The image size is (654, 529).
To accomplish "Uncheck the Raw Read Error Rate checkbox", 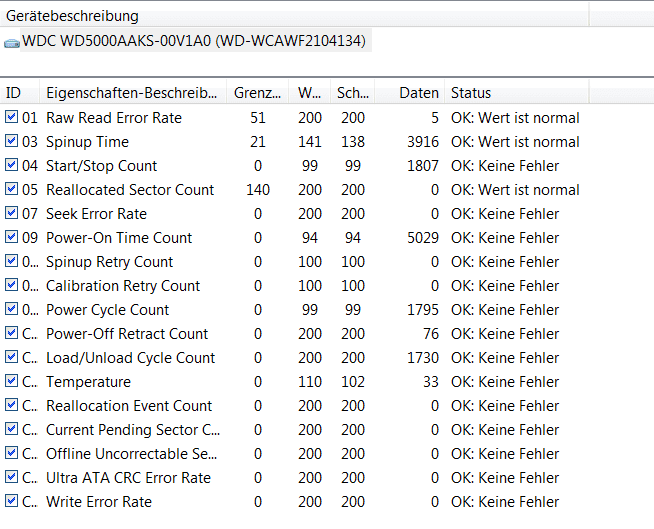I will pos(11,117).
